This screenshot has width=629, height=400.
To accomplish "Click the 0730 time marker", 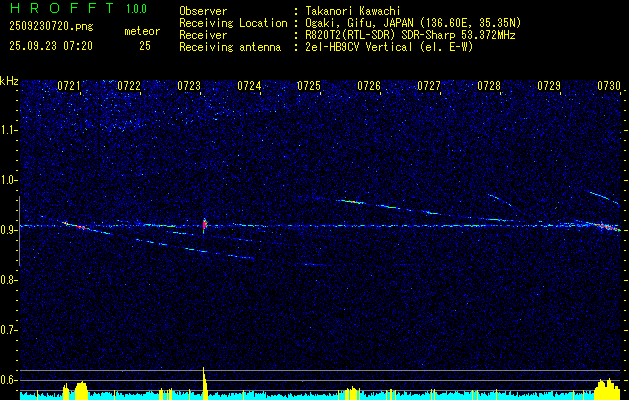I will click(x=609, y=85).
